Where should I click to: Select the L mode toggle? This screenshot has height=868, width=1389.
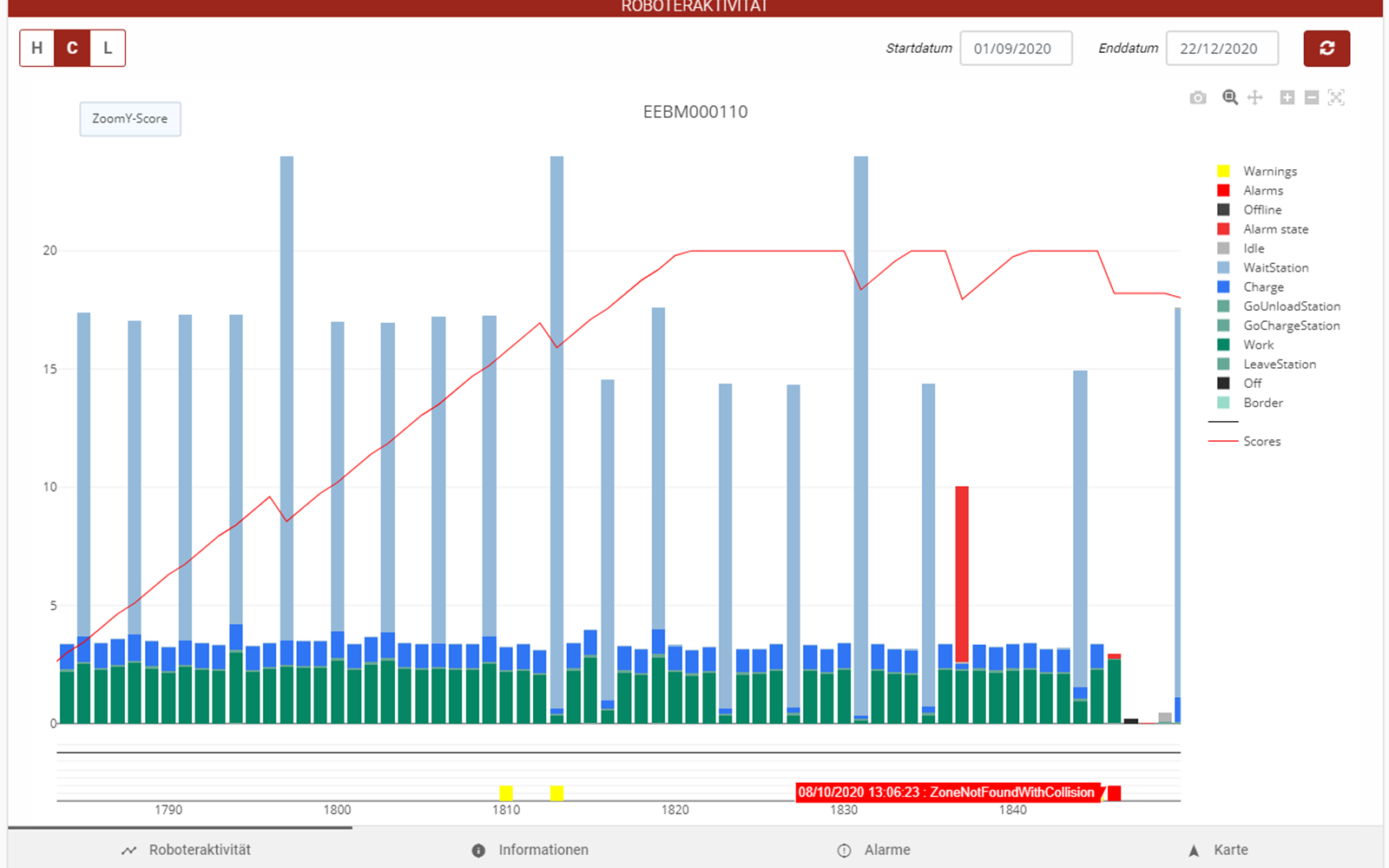tap(108, 48)
